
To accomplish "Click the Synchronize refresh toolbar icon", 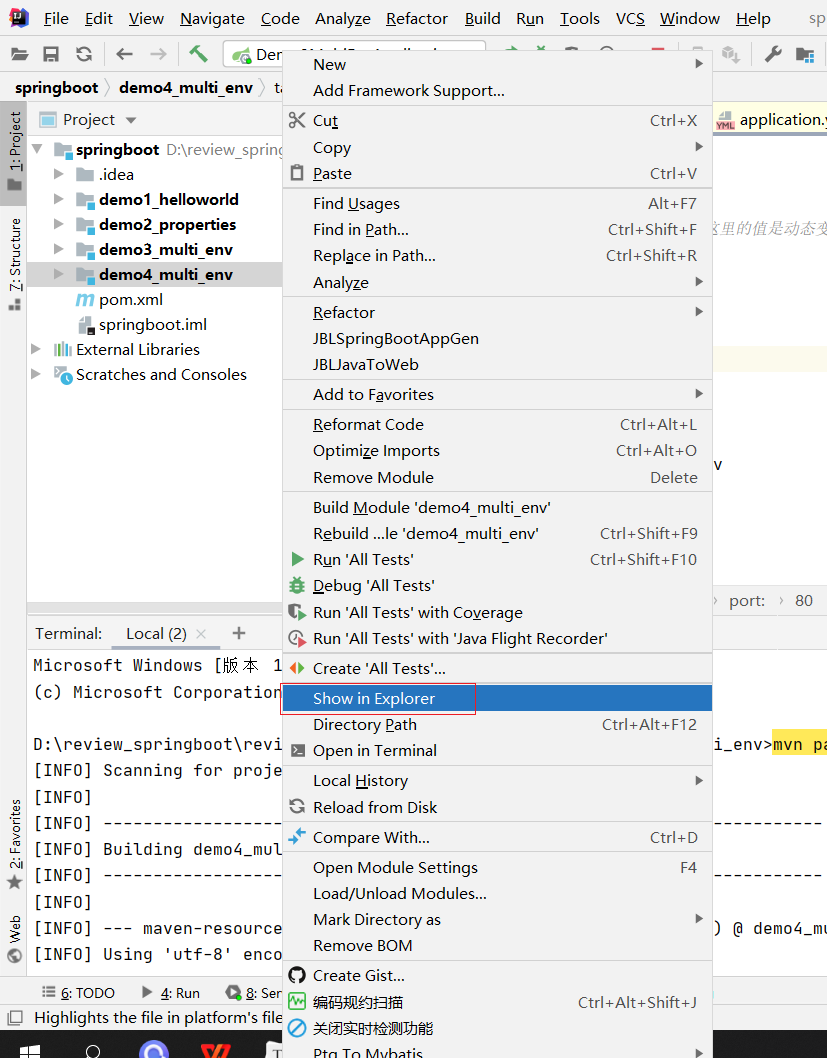I will tap(84, 54).
